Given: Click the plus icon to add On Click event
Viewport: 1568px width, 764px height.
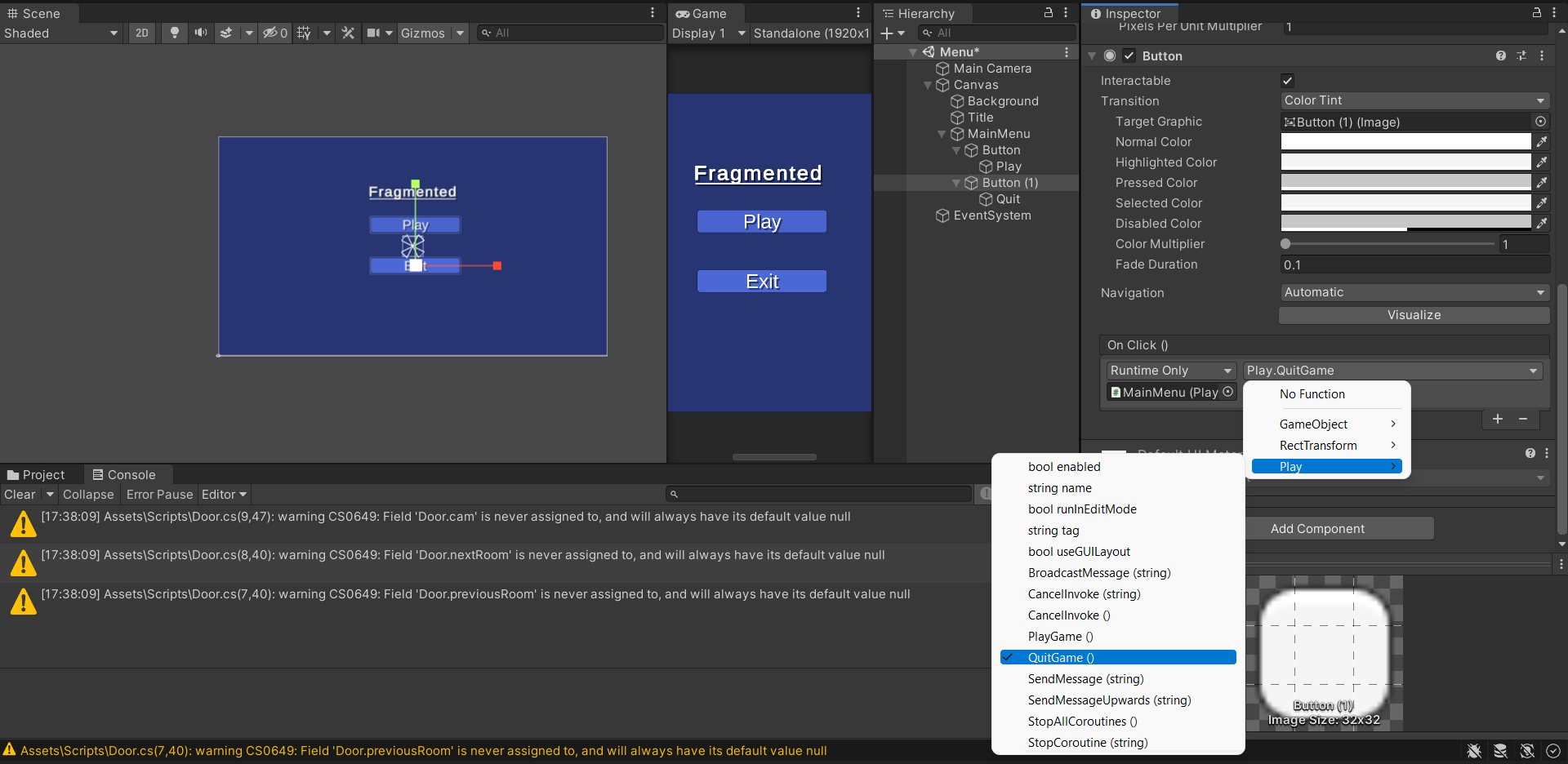Looking at the screenshot, I should pyautogui.click(x=1498, y=419).
